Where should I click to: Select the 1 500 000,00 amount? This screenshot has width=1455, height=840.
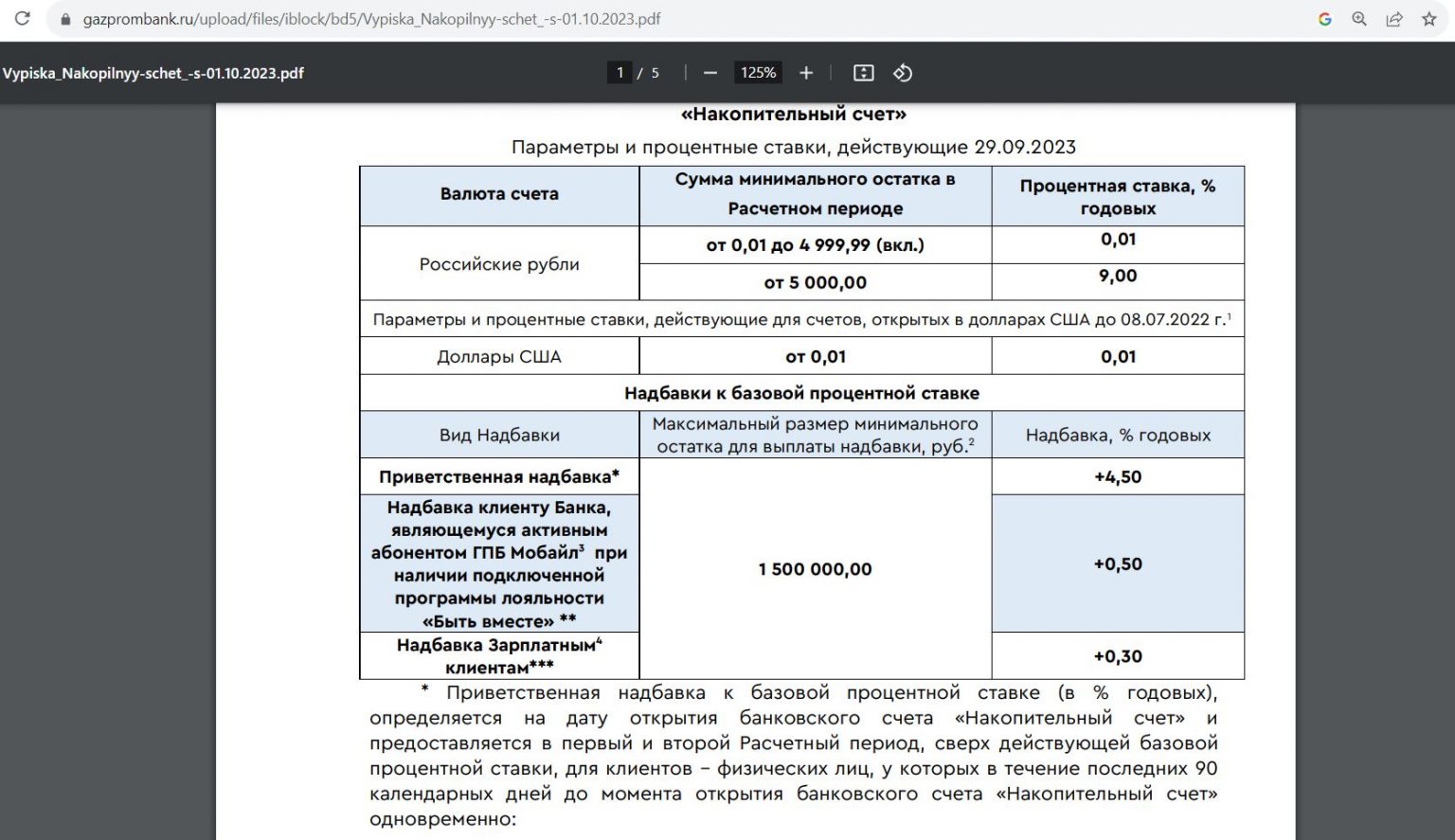click(816, 569)
